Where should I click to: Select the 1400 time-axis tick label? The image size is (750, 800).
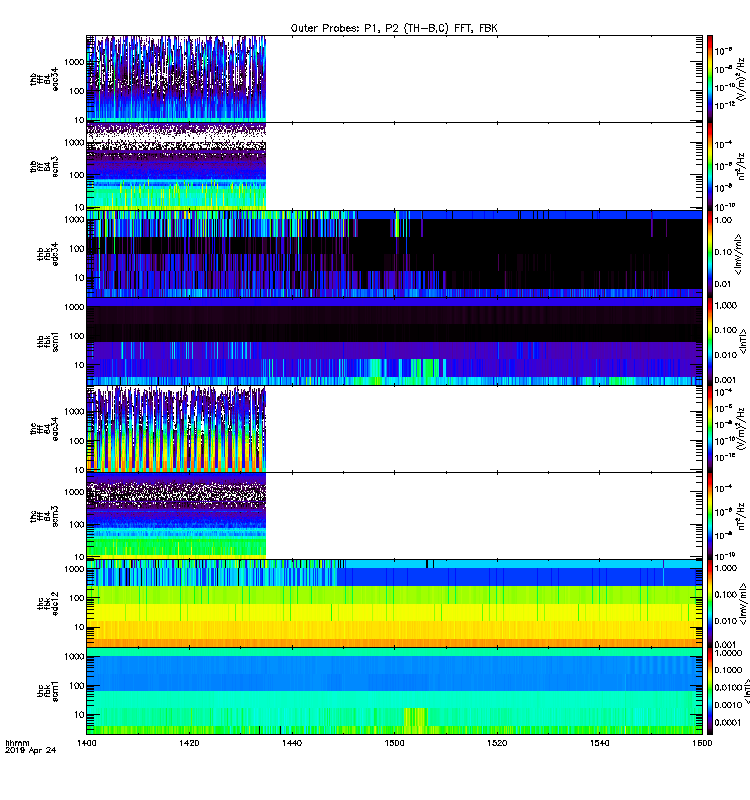pyautogui.click(x=87, y=743)
